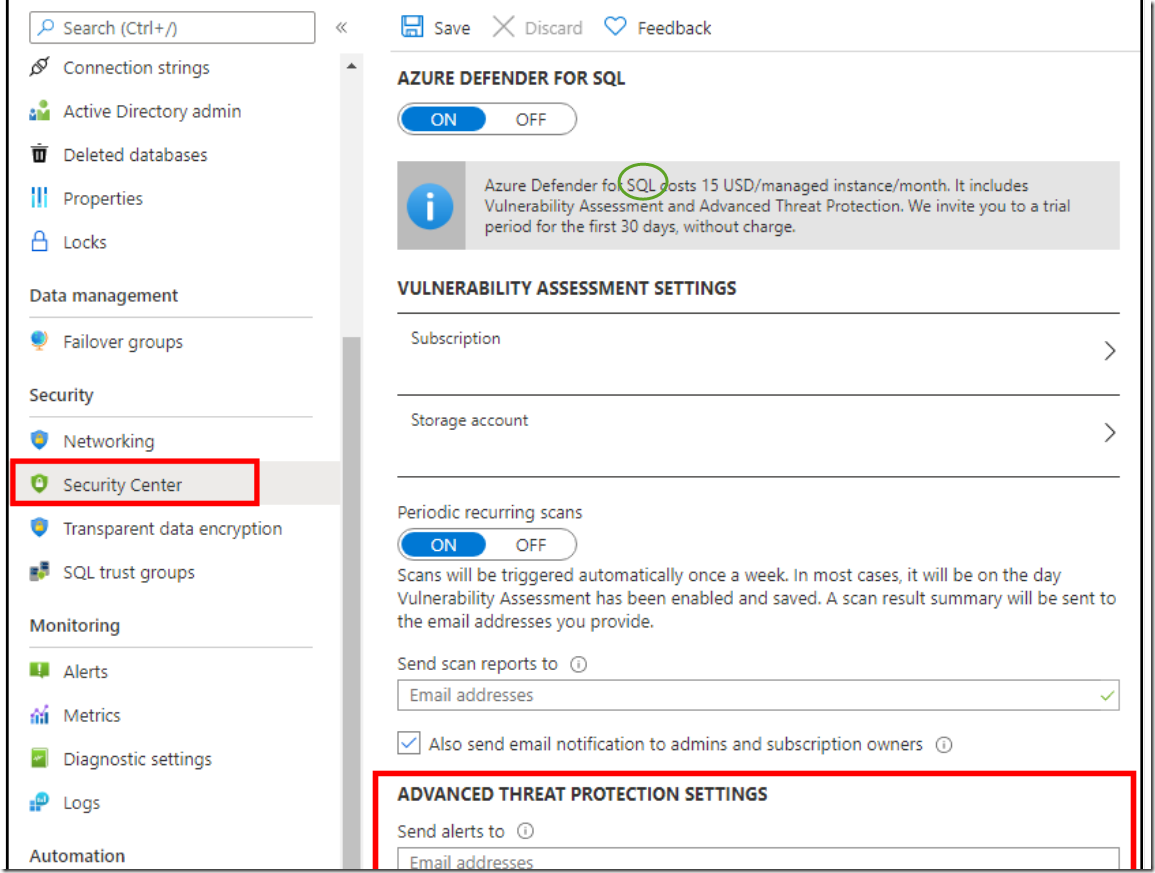
Task: Click the Feedback heart icon
Action: tap(615, 27)
